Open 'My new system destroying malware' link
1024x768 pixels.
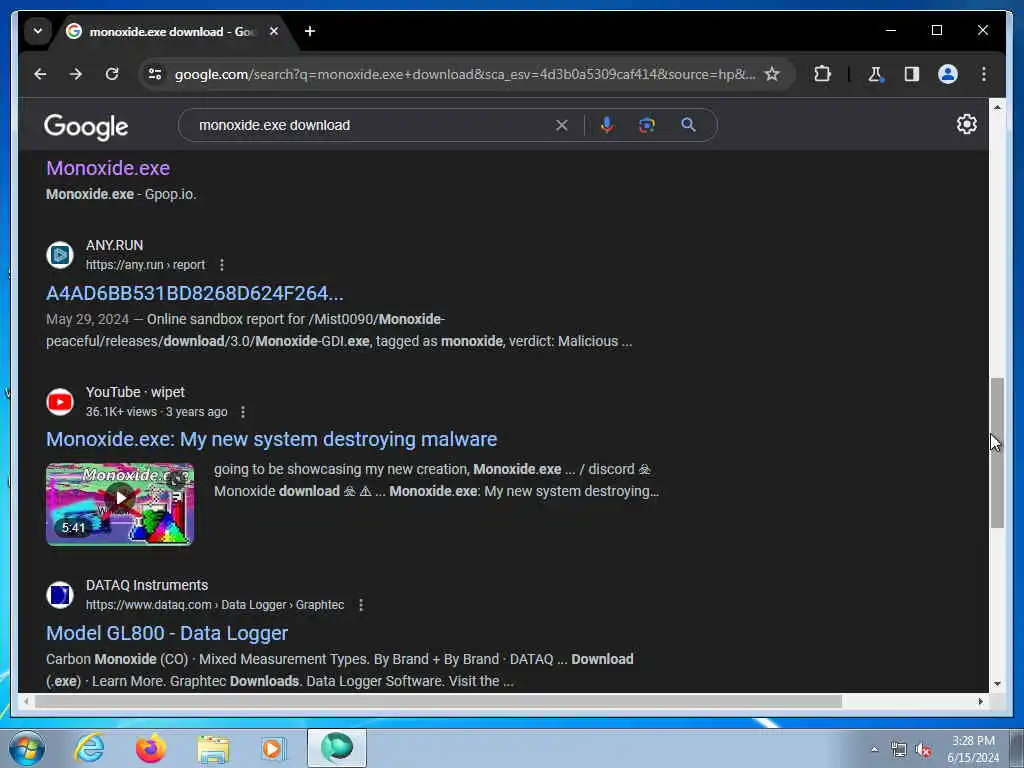(272, 439)
